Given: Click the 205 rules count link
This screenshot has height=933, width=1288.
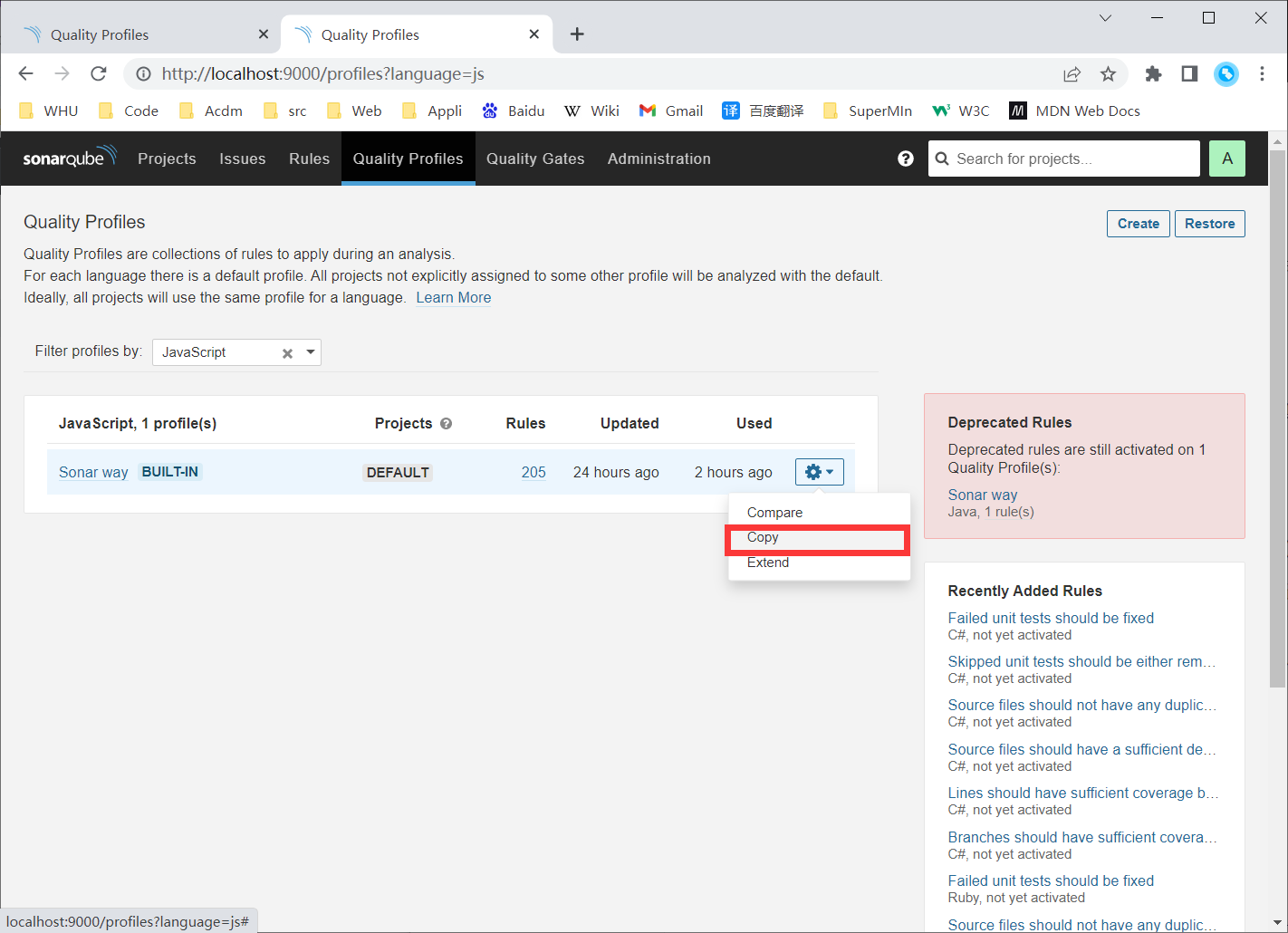Looking at the screenshot, I should (533, 472).
